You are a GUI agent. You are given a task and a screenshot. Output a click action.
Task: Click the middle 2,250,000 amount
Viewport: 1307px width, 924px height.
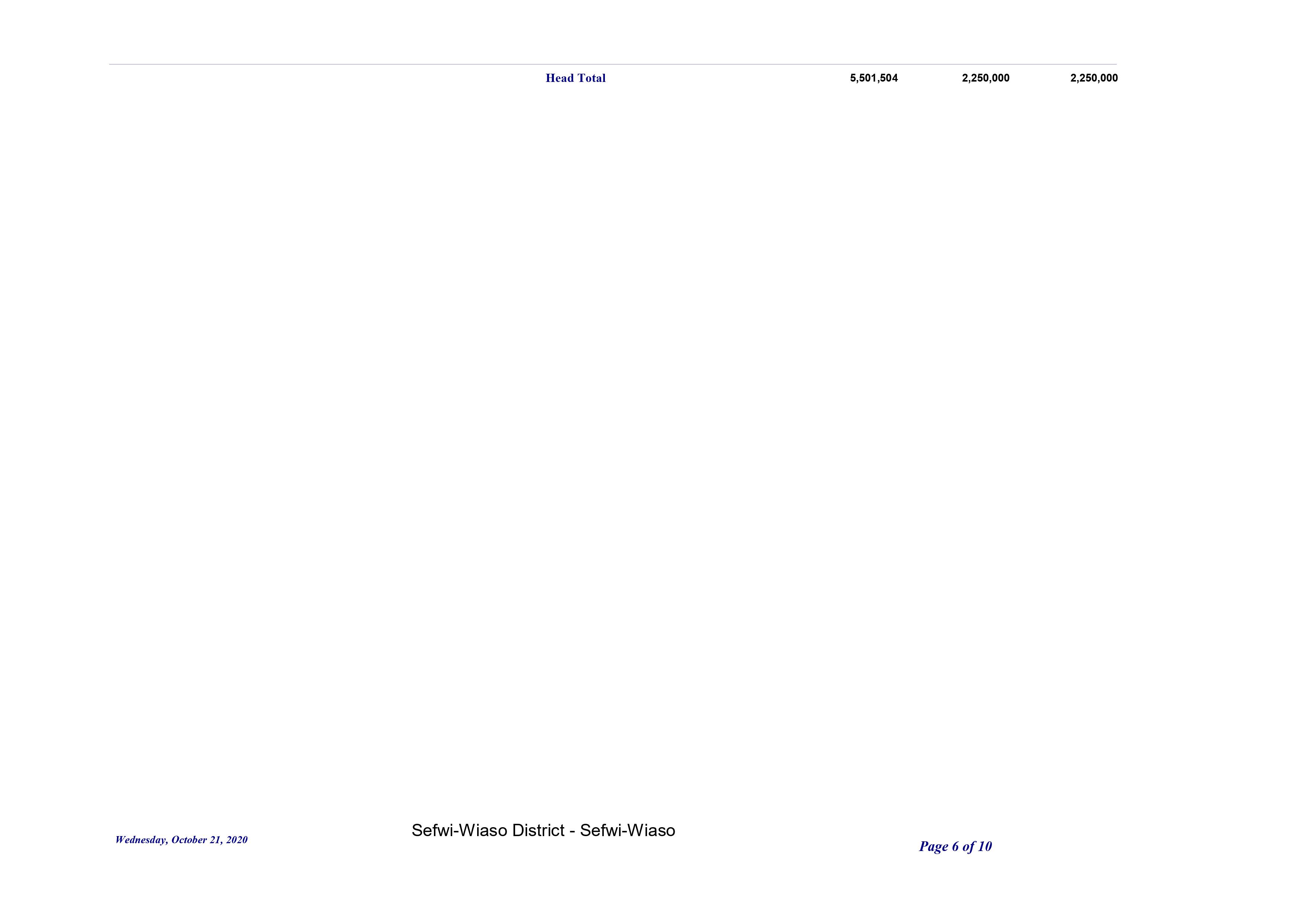click(x=986, y=78)
